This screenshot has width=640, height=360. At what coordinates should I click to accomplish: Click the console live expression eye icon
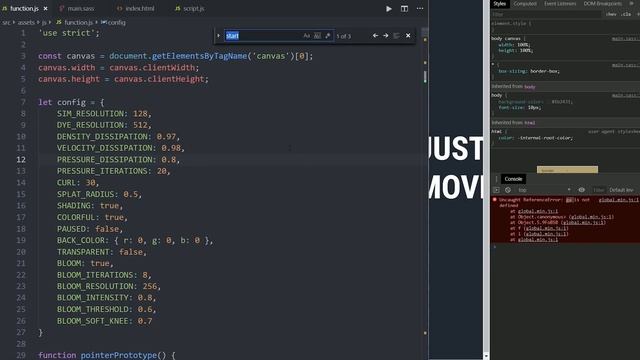[x=581, y=190]
